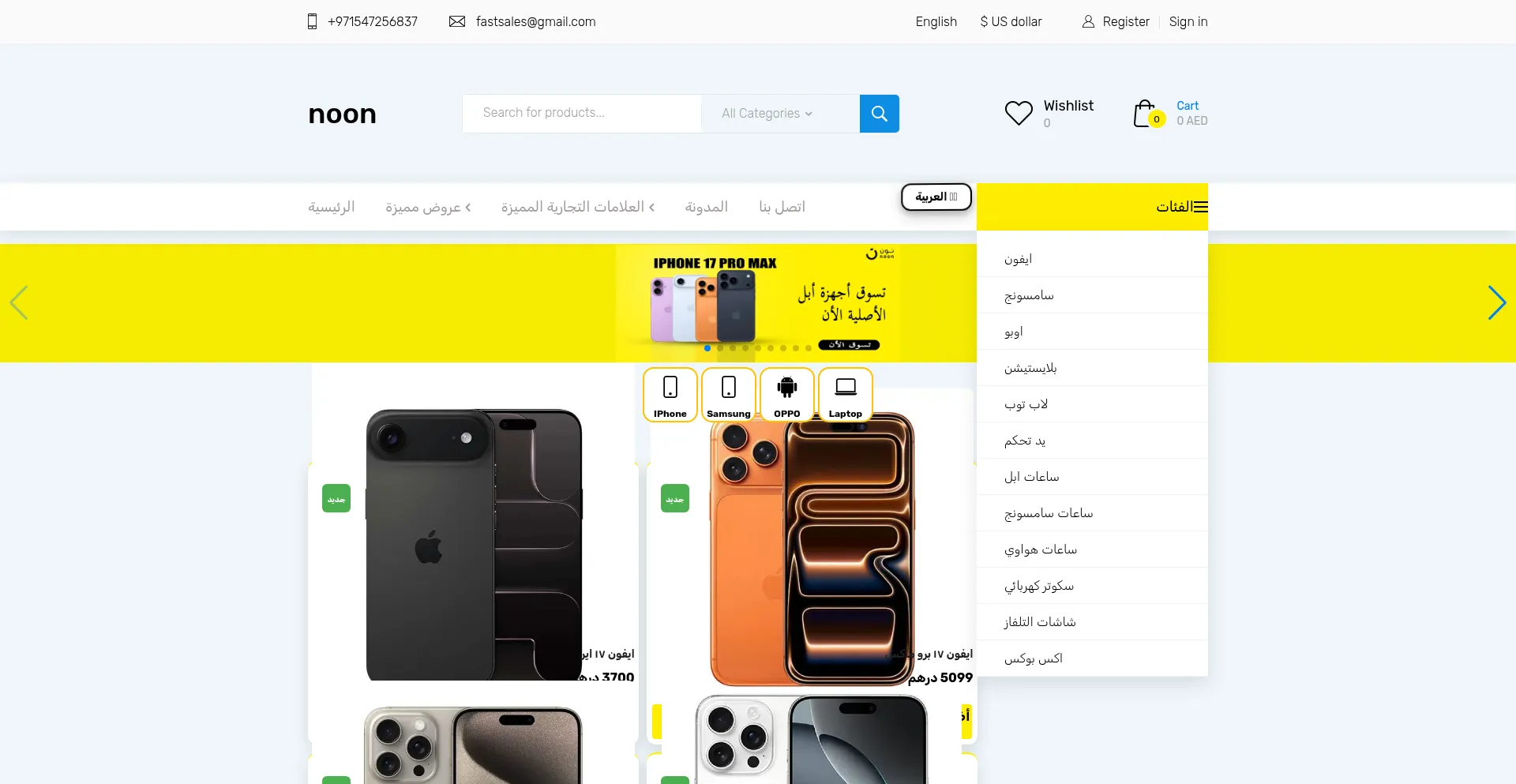Select the OPPO android icon tile
The height and width of the screenshot is (784, 1516).
(x=787, y=395)
